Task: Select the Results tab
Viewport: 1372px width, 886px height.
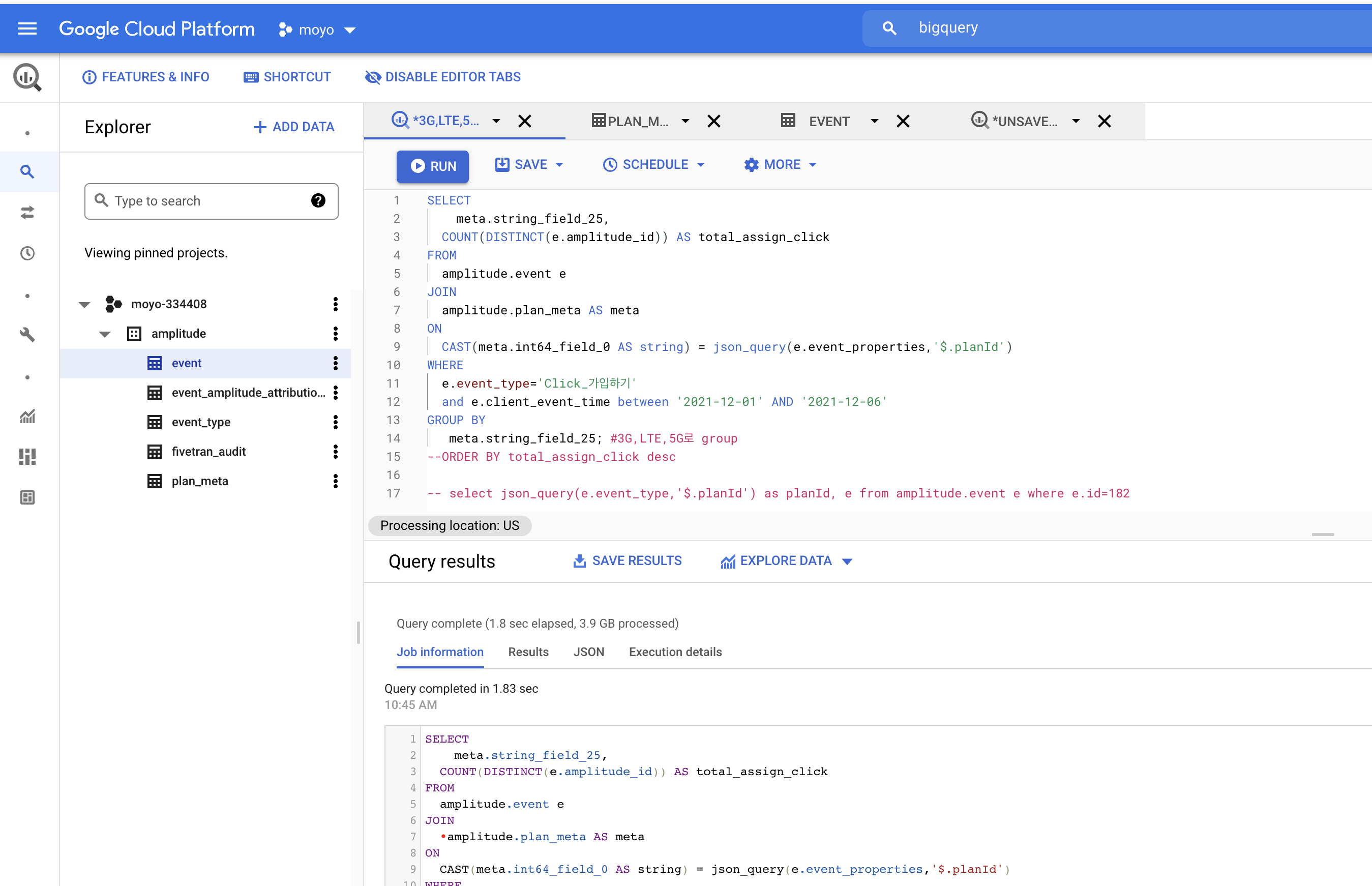Action: tap(528, 652)
